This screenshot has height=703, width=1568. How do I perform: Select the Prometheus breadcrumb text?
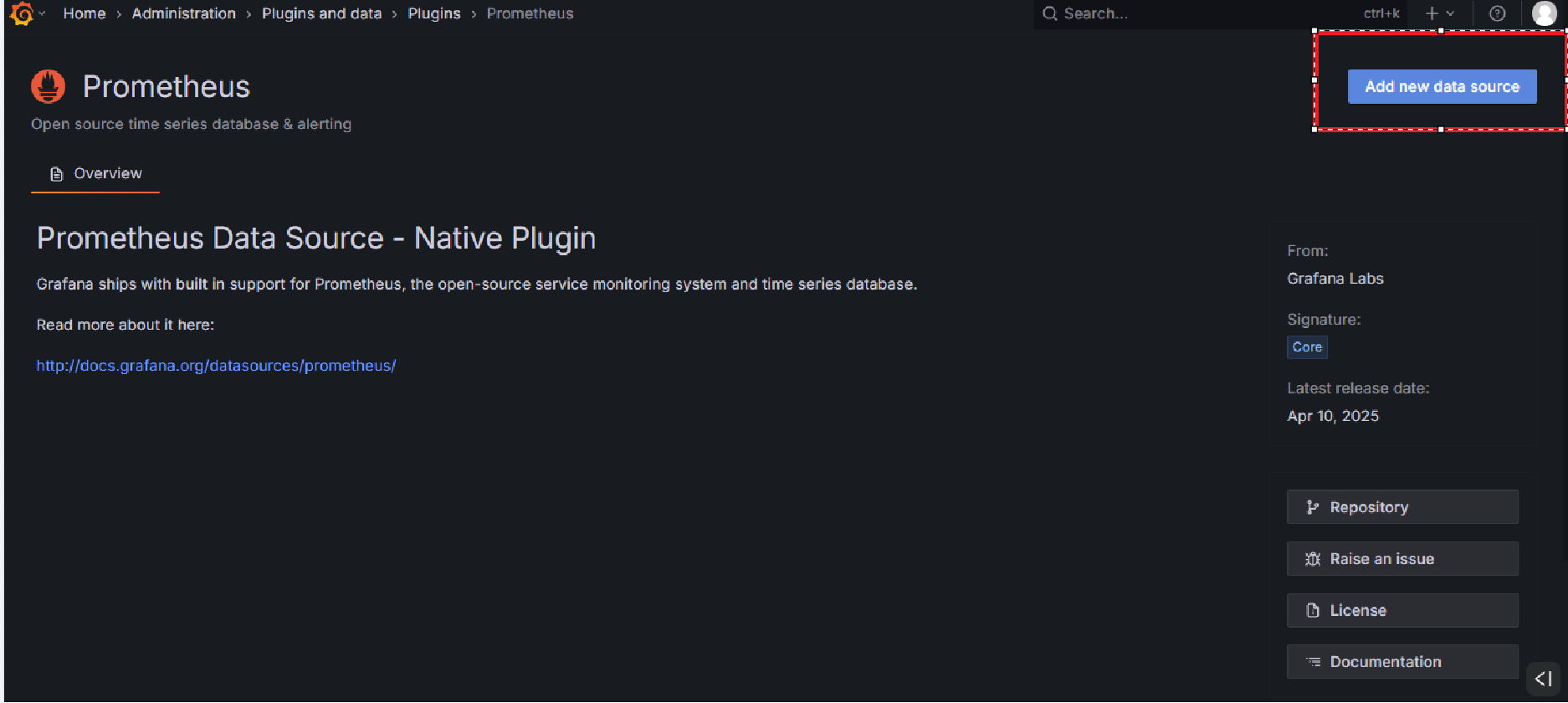530,13
